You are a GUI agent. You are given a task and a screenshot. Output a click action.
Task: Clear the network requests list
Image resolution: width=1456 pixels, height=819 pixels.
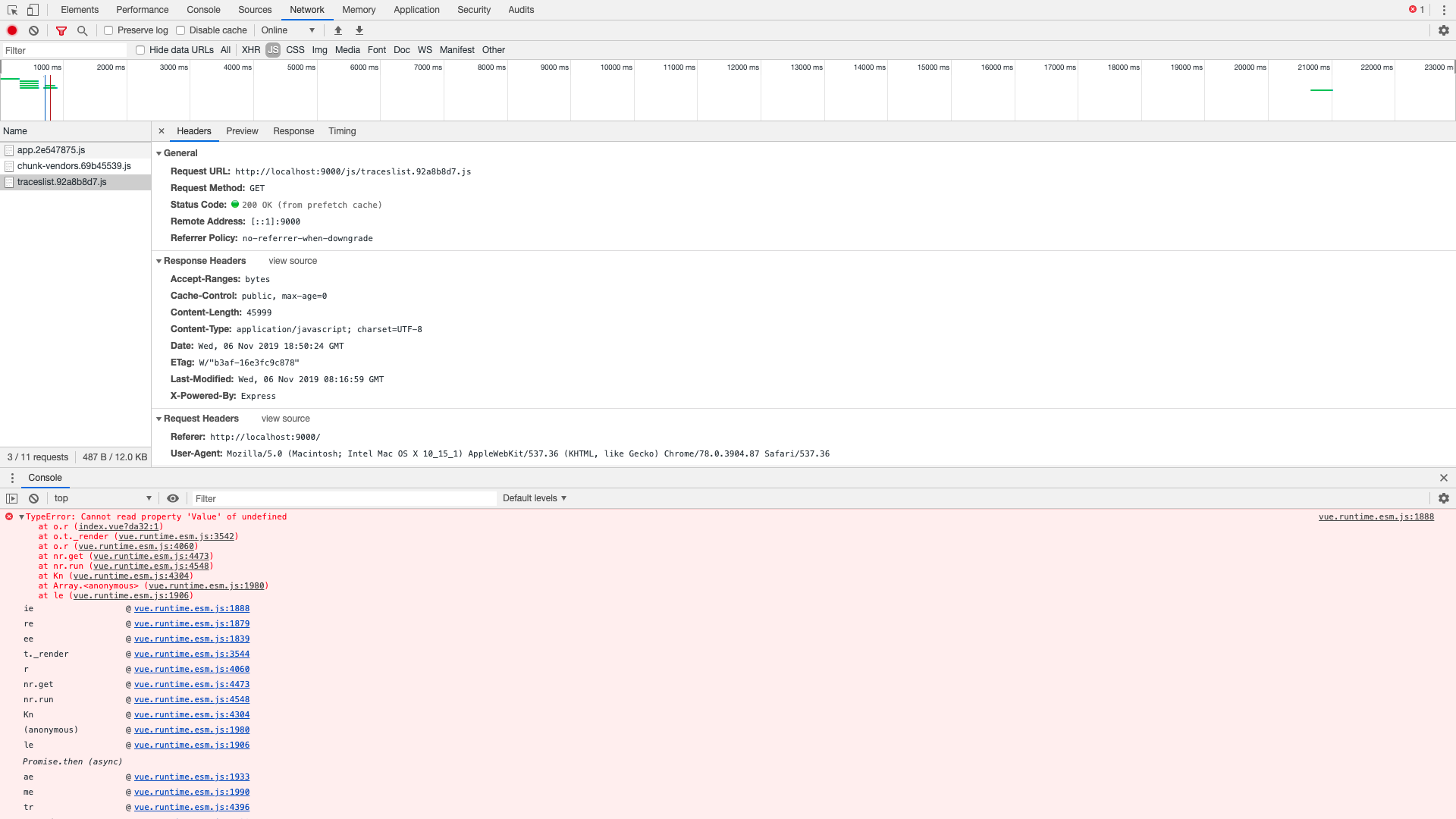pos(33,30)
